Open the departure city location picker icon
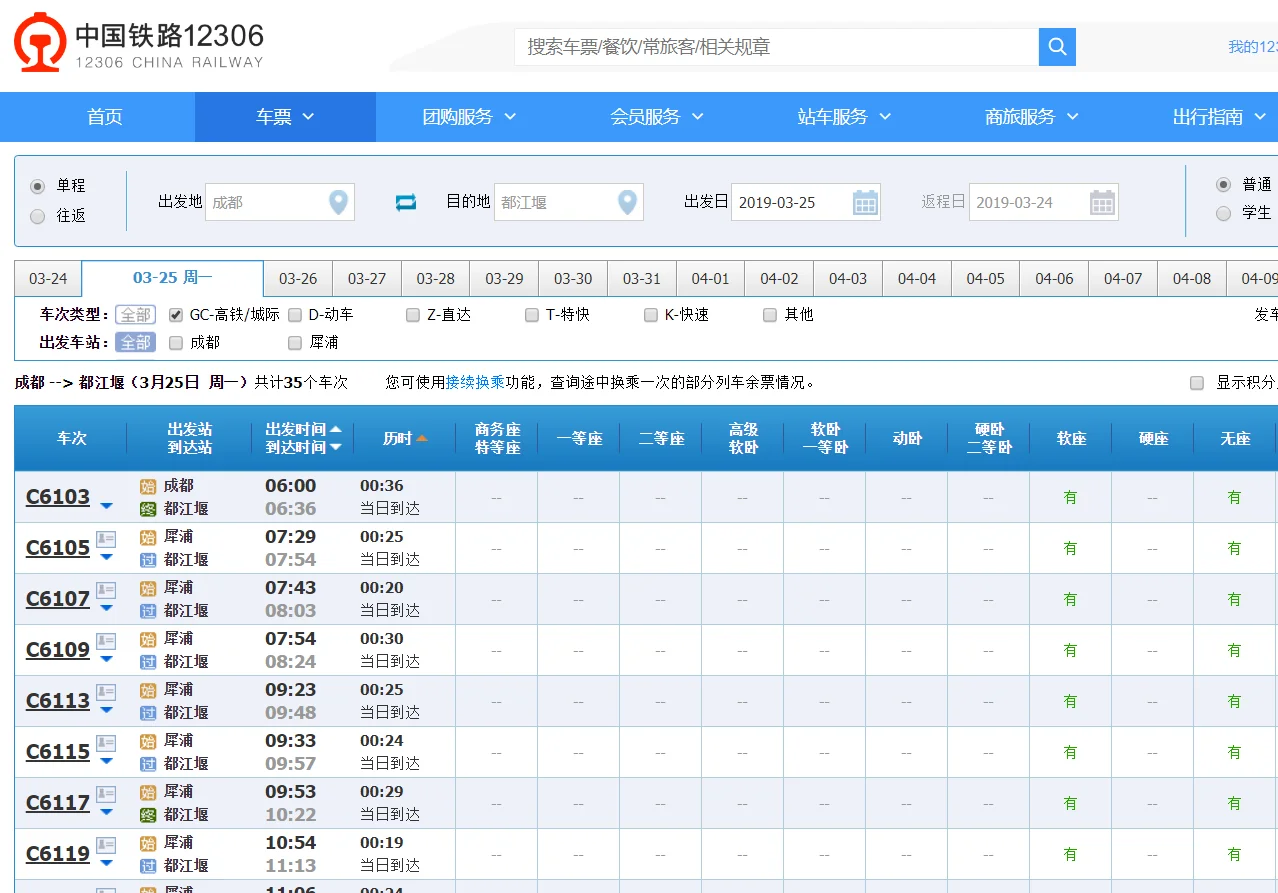The height and width of the screenshot is (893, 1278). [x=340, y=202]
